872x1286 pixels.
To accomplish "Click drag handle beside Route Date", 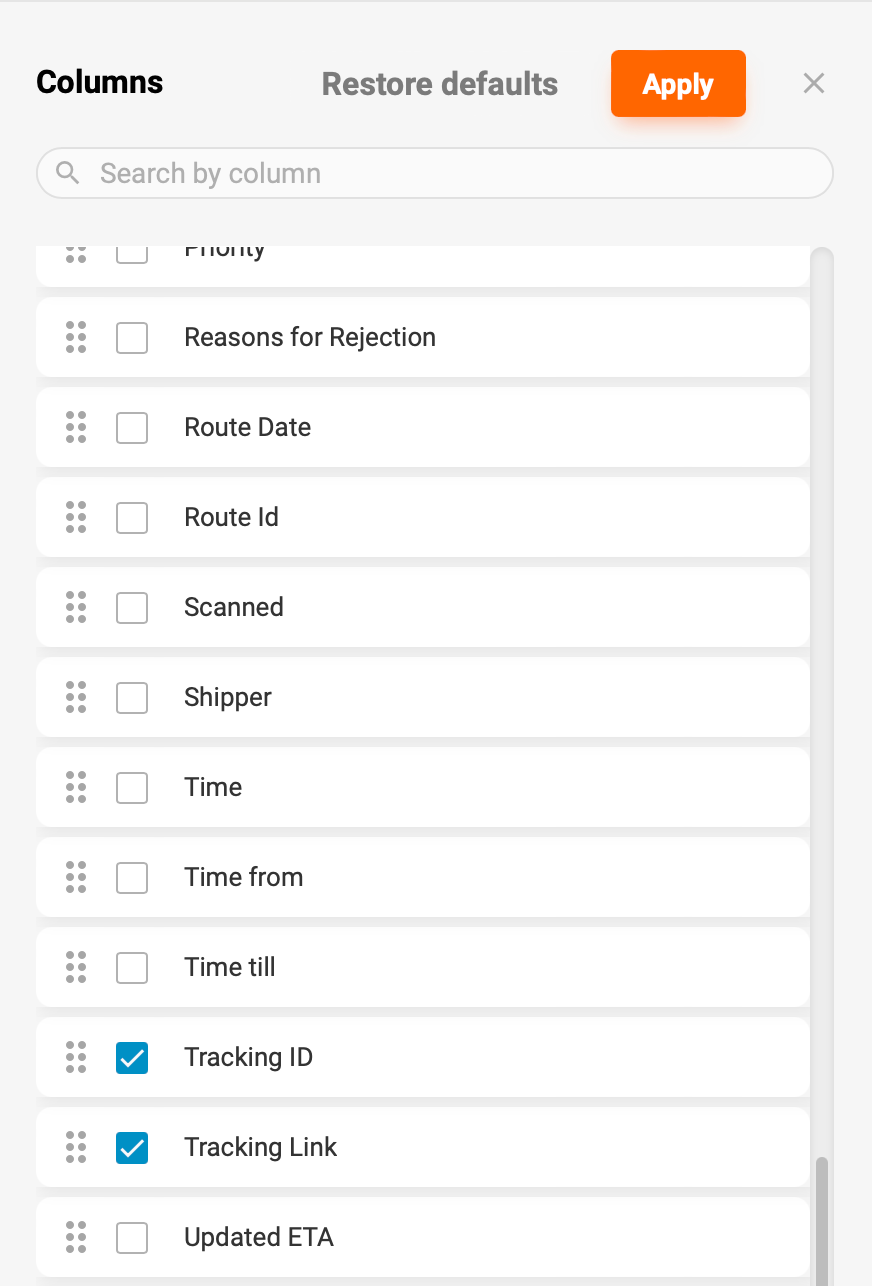I will [76, 428].
